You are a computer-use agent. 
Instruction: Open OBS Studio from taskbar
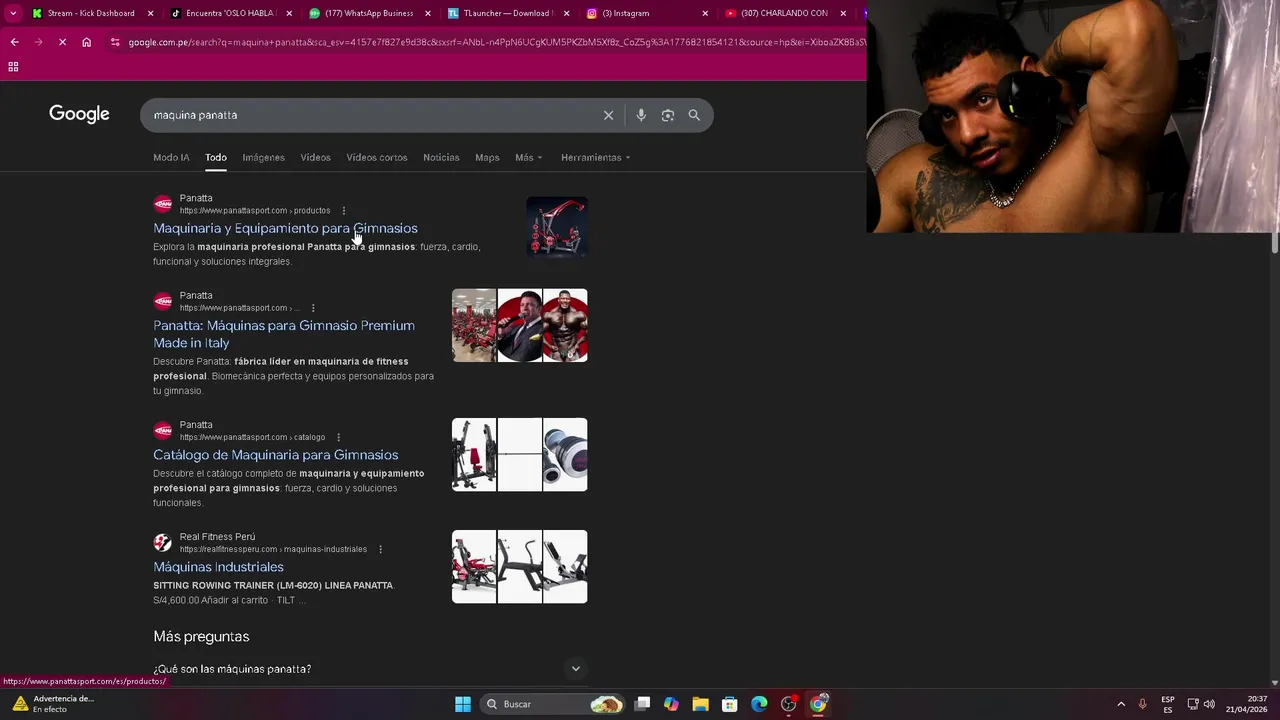coord(789,704)
